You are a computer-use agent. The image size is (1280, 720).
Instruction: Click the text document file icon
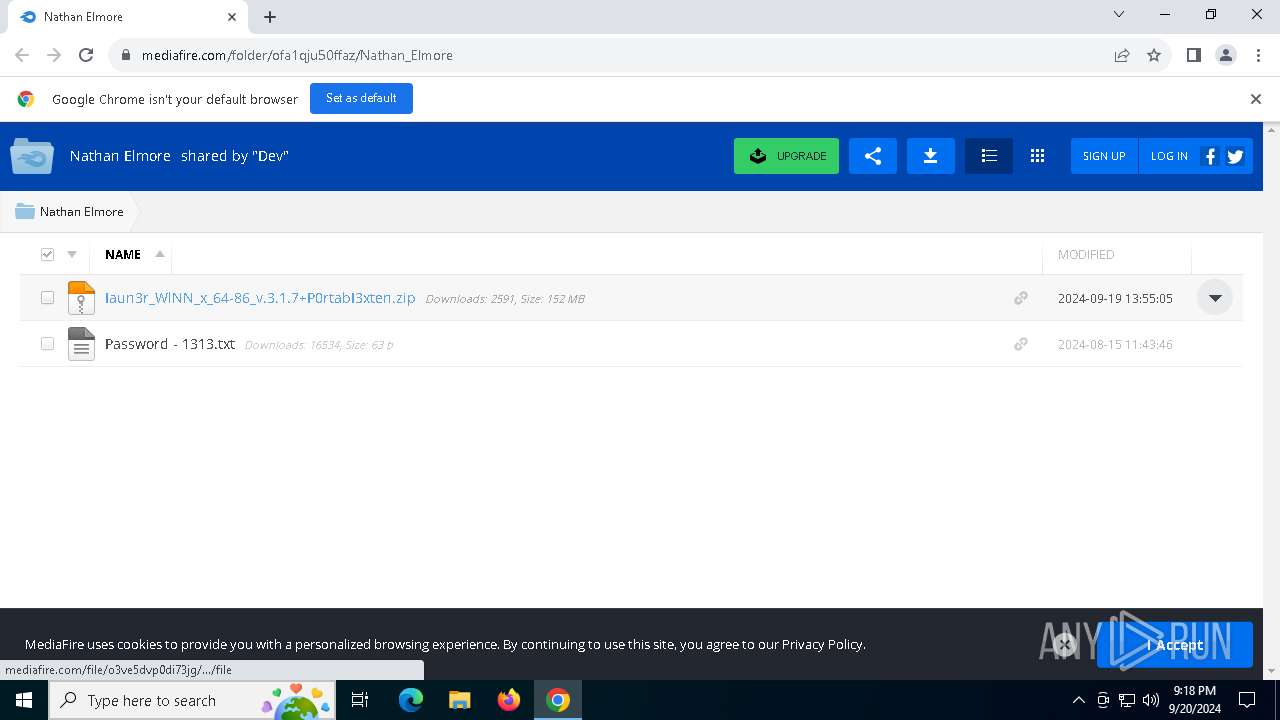(81, 344)
